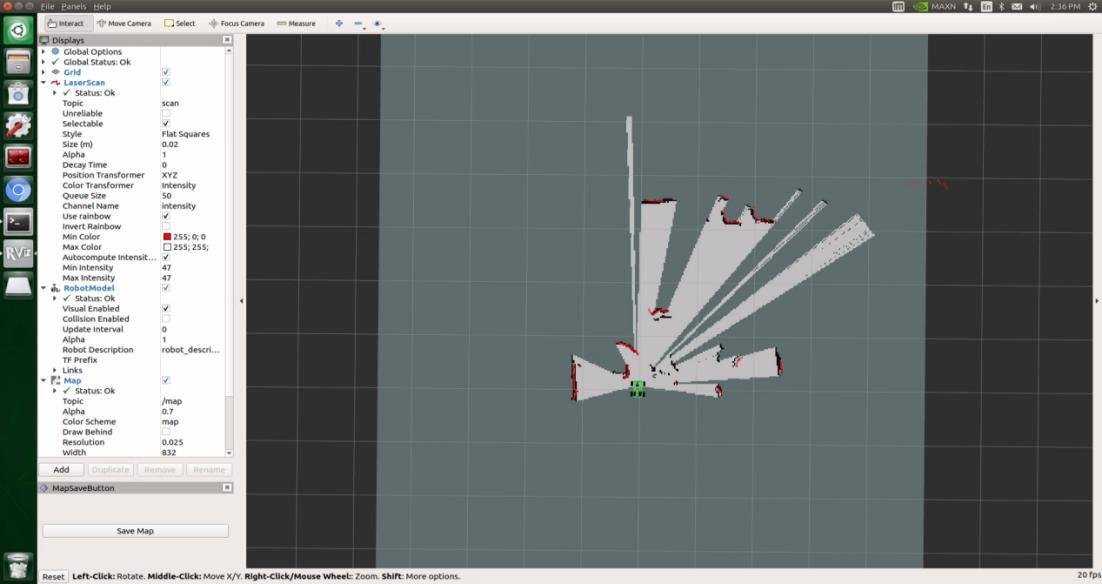This screenshot has width=1102, height=584.
Task: Open the File menu
Action: pyautogui.click(x=47, y=6)
